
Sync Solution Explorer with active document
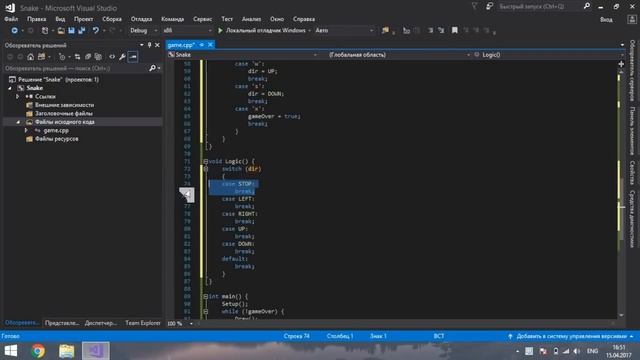click(x=77, y=57)
